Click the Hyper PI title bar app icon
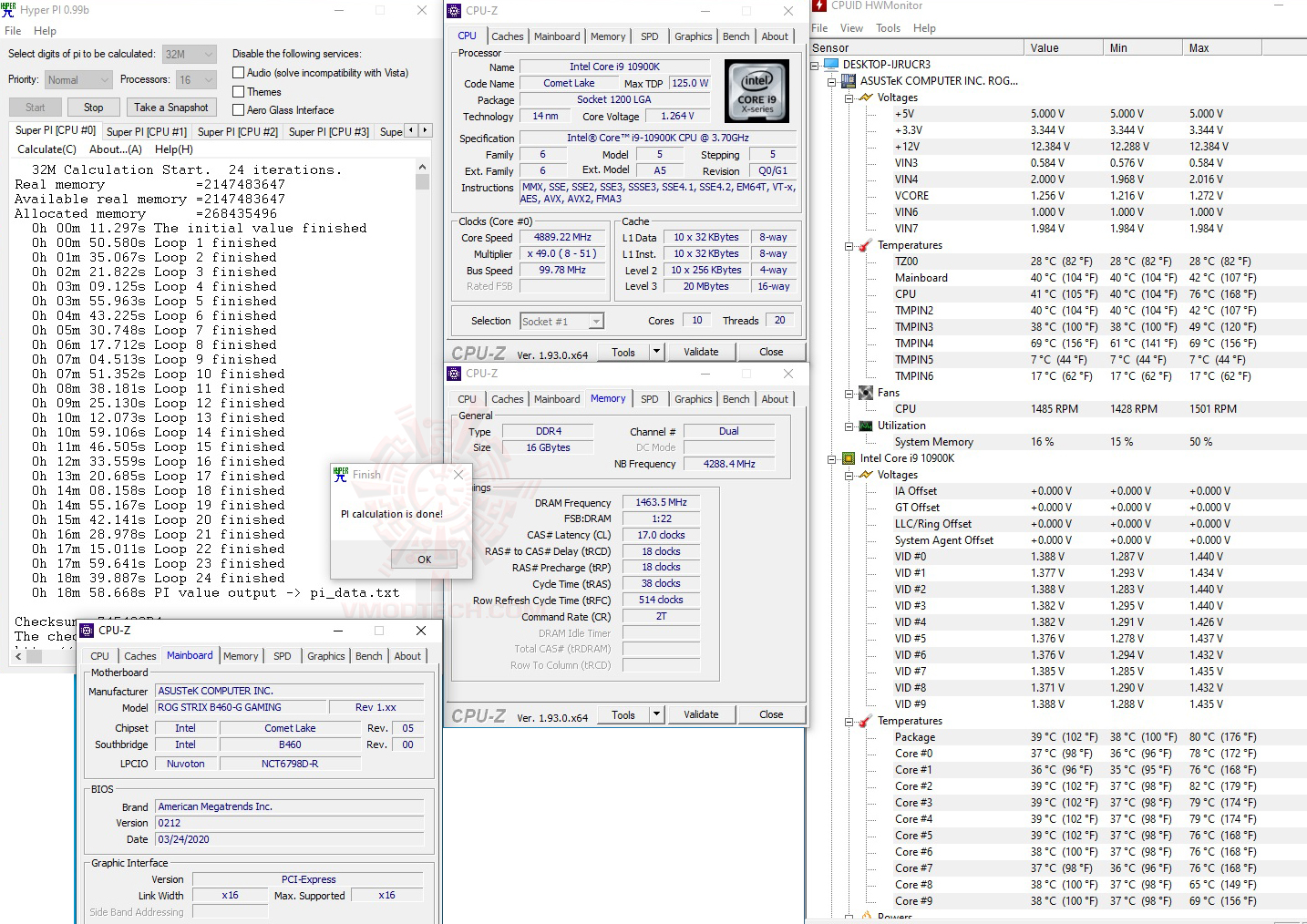 click(9, 10)
